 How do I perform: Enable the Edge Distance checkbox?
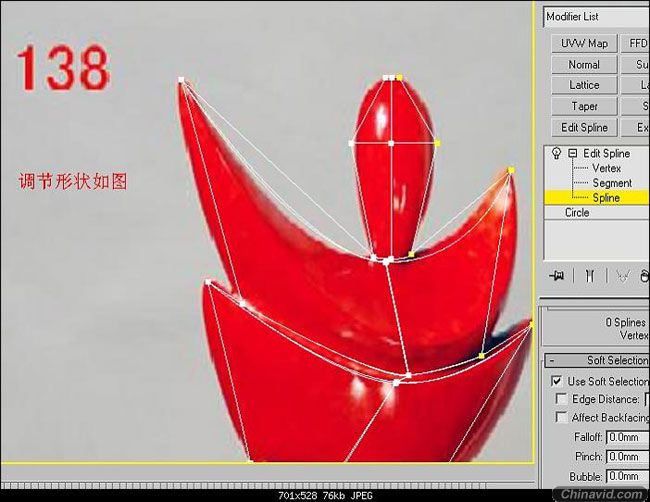pos(561,399)
